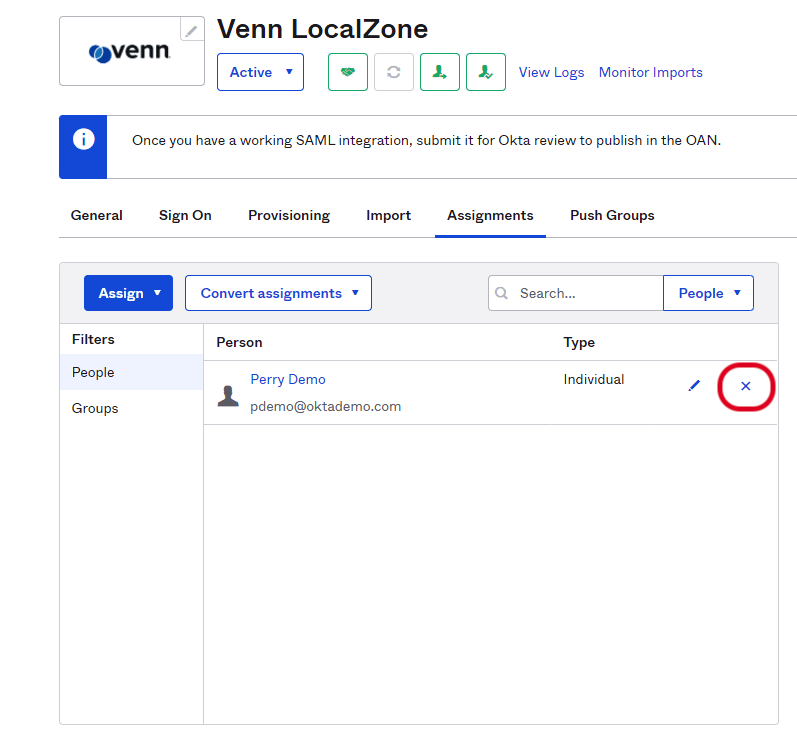Select the Assignments tab
Viewport: 797px width, 748px height.
(x=491, y=215)
